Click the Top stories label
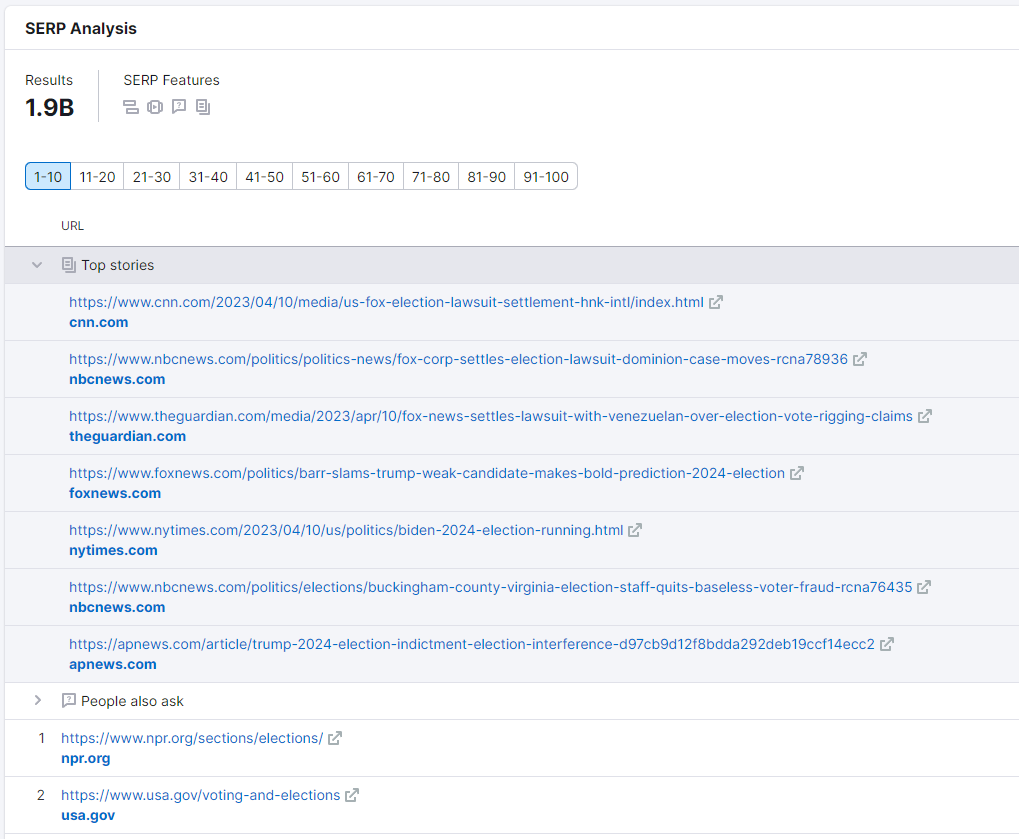The image size is (1019, 839). pyautogui.click(x=118, y=265)
